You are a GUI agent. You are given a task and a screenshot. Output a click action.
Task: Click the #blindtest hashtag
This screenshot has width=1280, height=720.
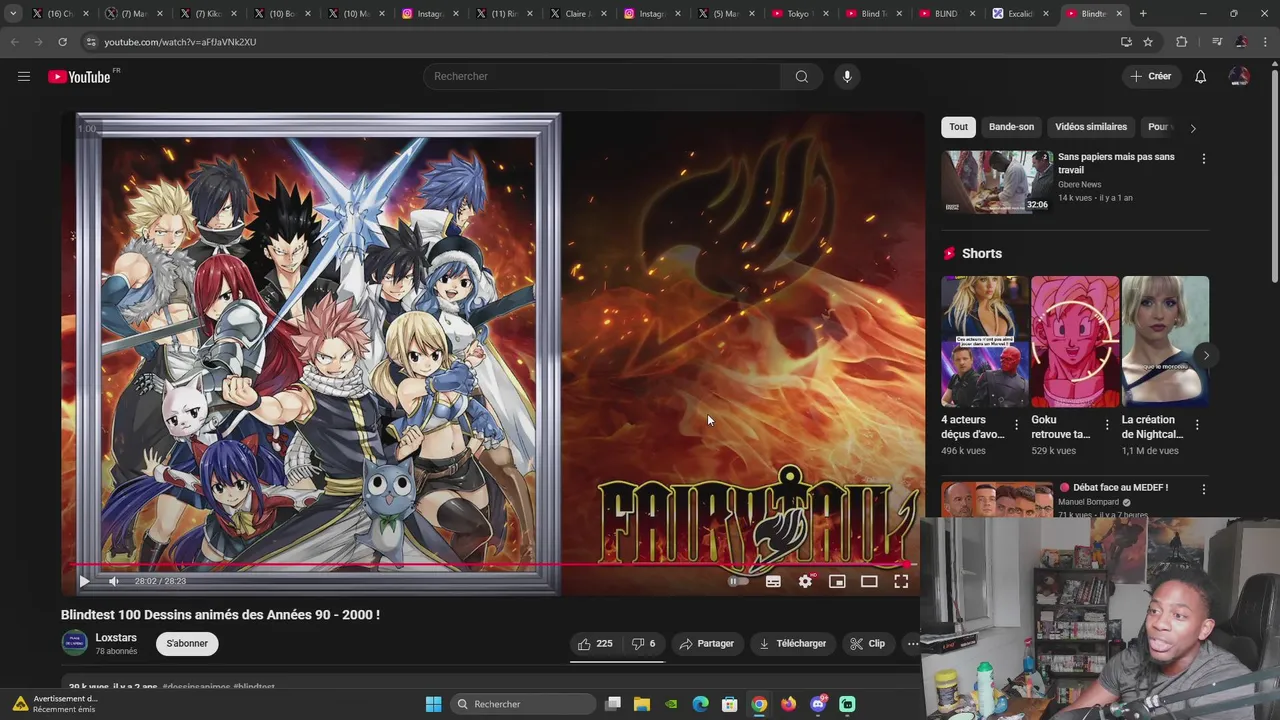[254, 687]
